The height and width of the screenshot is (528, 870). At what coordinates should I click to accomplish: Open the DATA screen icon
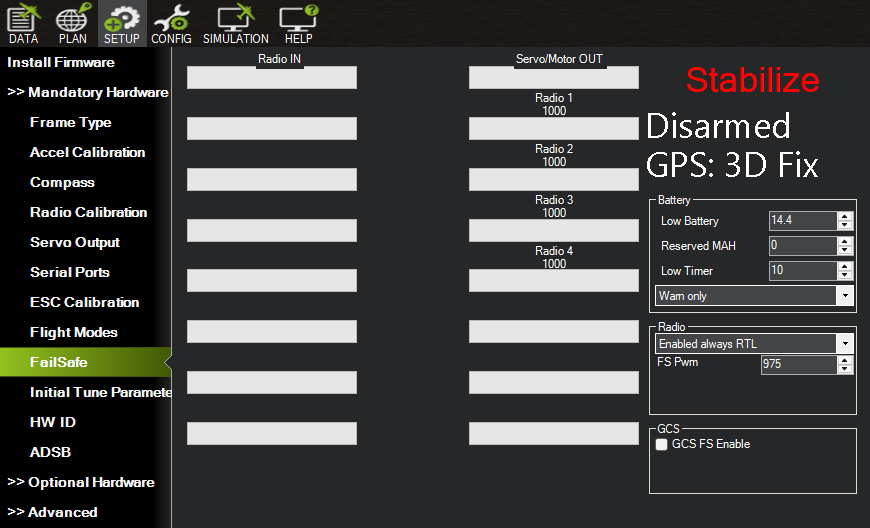pyautogui.click(x=23, y=23)
